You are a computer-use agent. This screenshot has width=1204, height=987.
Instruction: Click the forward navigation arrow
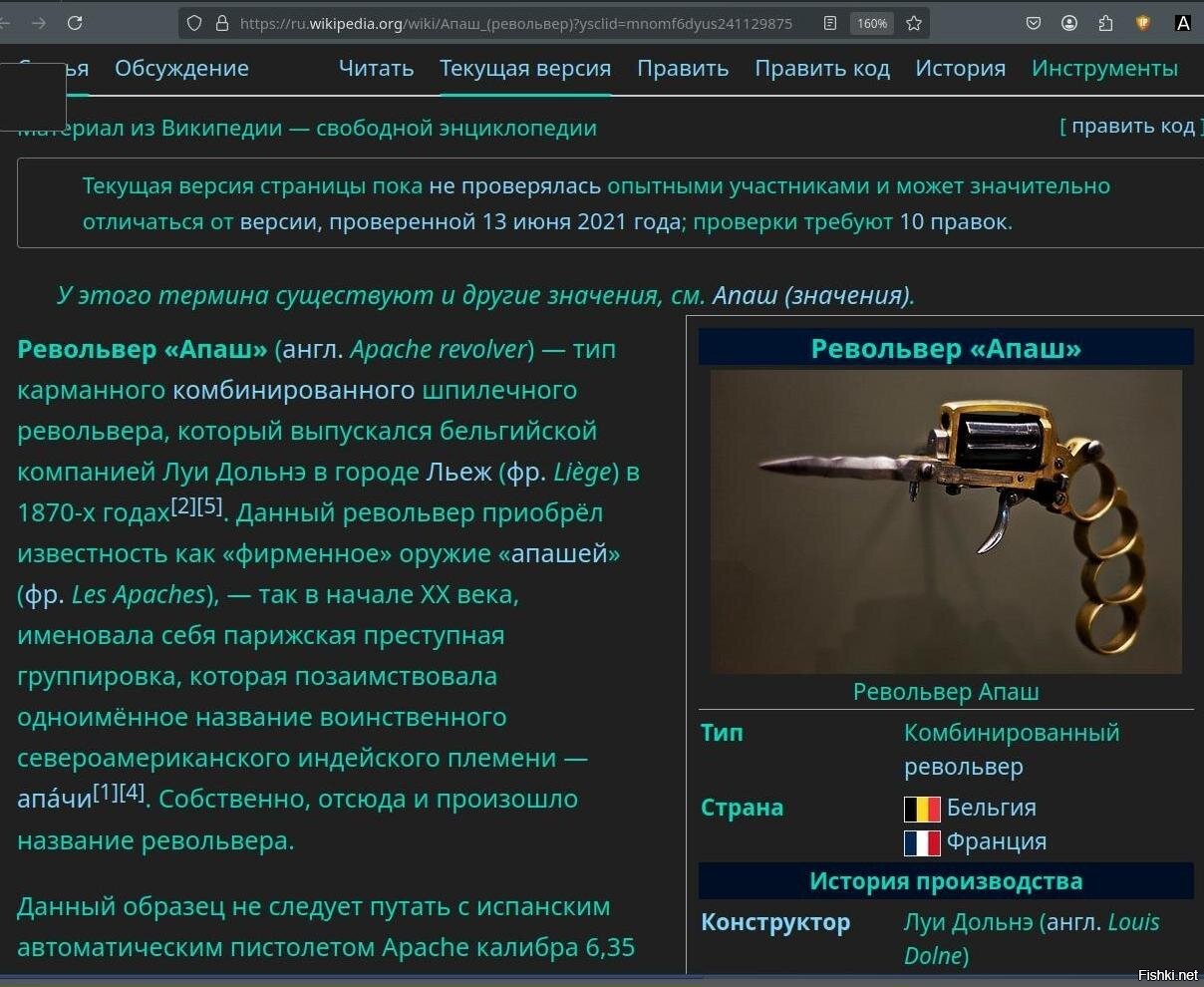pyautogui.click(x=38, y=23)
